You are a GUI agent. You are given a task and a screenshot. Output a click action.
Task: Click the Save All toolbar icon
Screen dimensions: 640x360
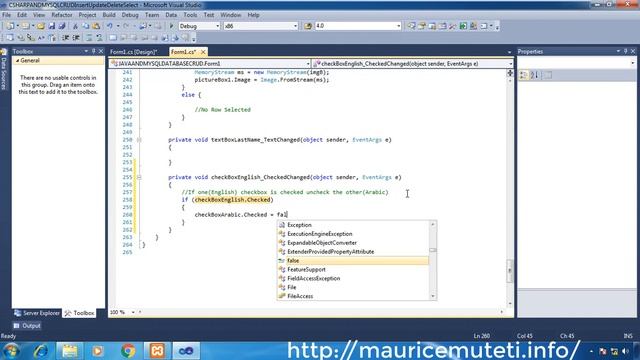[x=62, y=26]
